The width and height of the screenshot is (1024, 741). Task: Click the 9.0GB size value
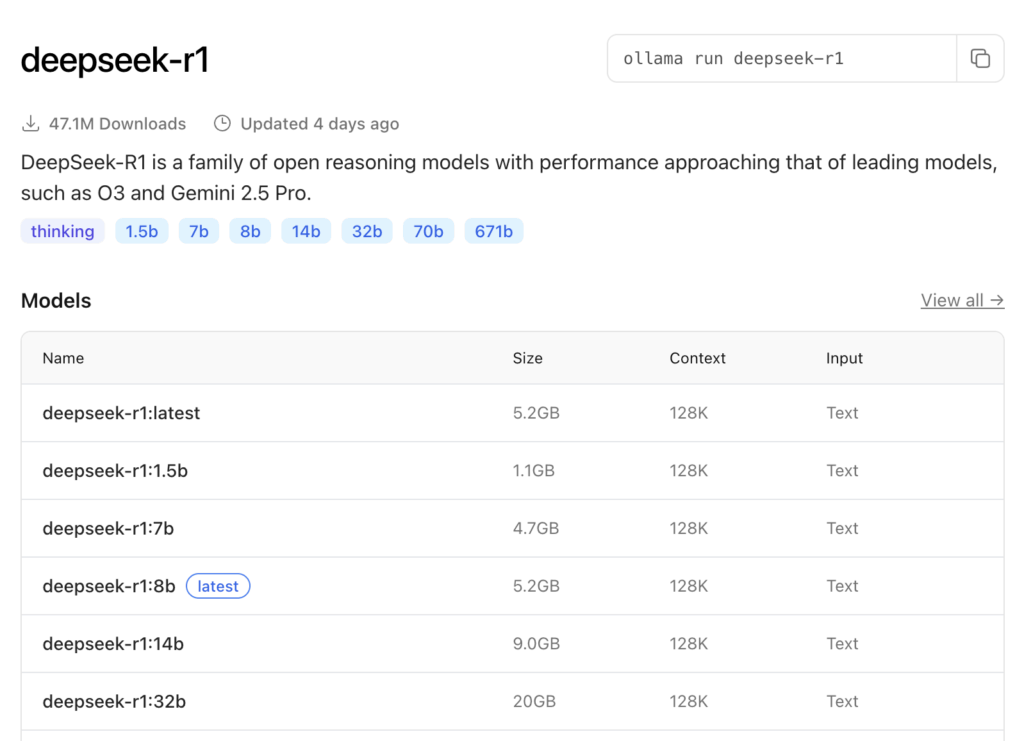click(536, 644)
